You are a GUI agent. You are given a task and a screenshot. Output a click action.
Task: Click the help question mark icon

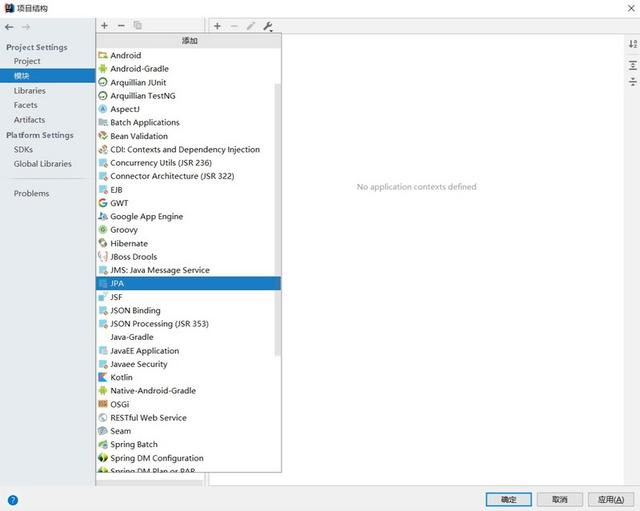[12, 499]
